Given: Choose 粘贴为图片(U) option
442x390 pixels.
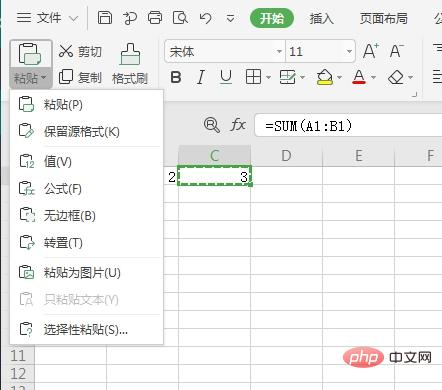Looking at the screenshot, I should click(87, 272).
